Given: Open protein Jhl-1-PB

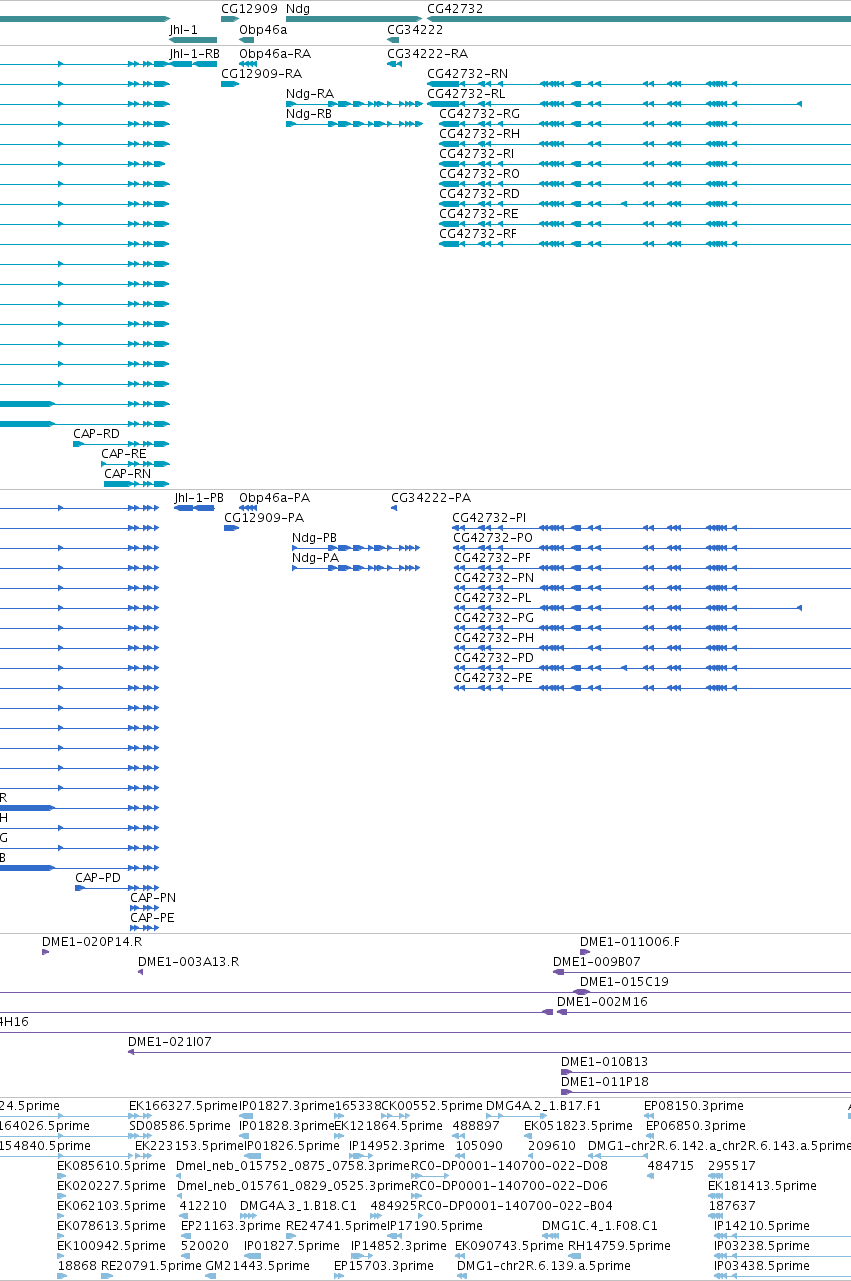Looking at the screenshot, I should click(199, 498).
